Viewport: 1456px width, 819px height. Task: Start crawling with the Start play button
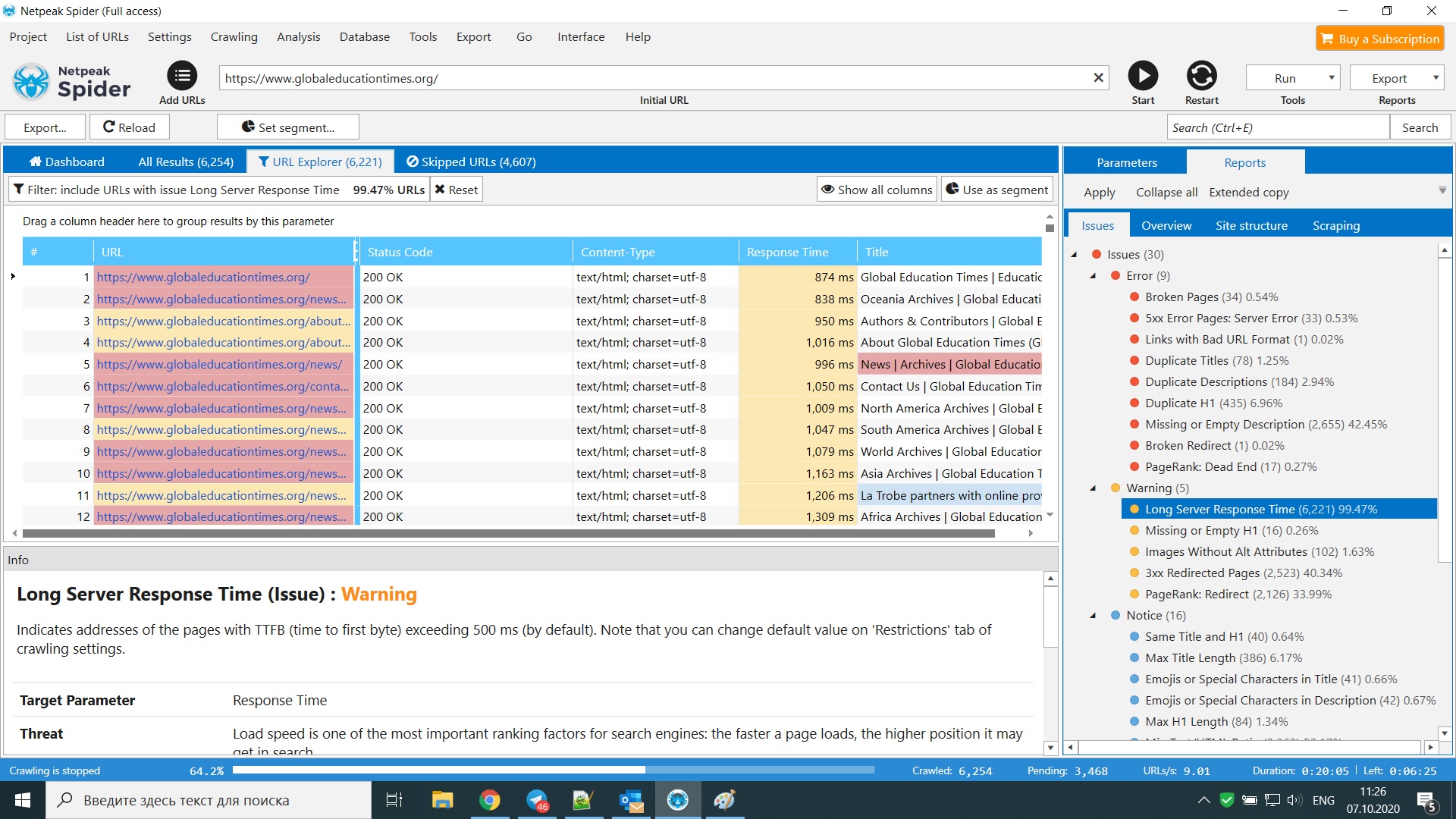1143,76
